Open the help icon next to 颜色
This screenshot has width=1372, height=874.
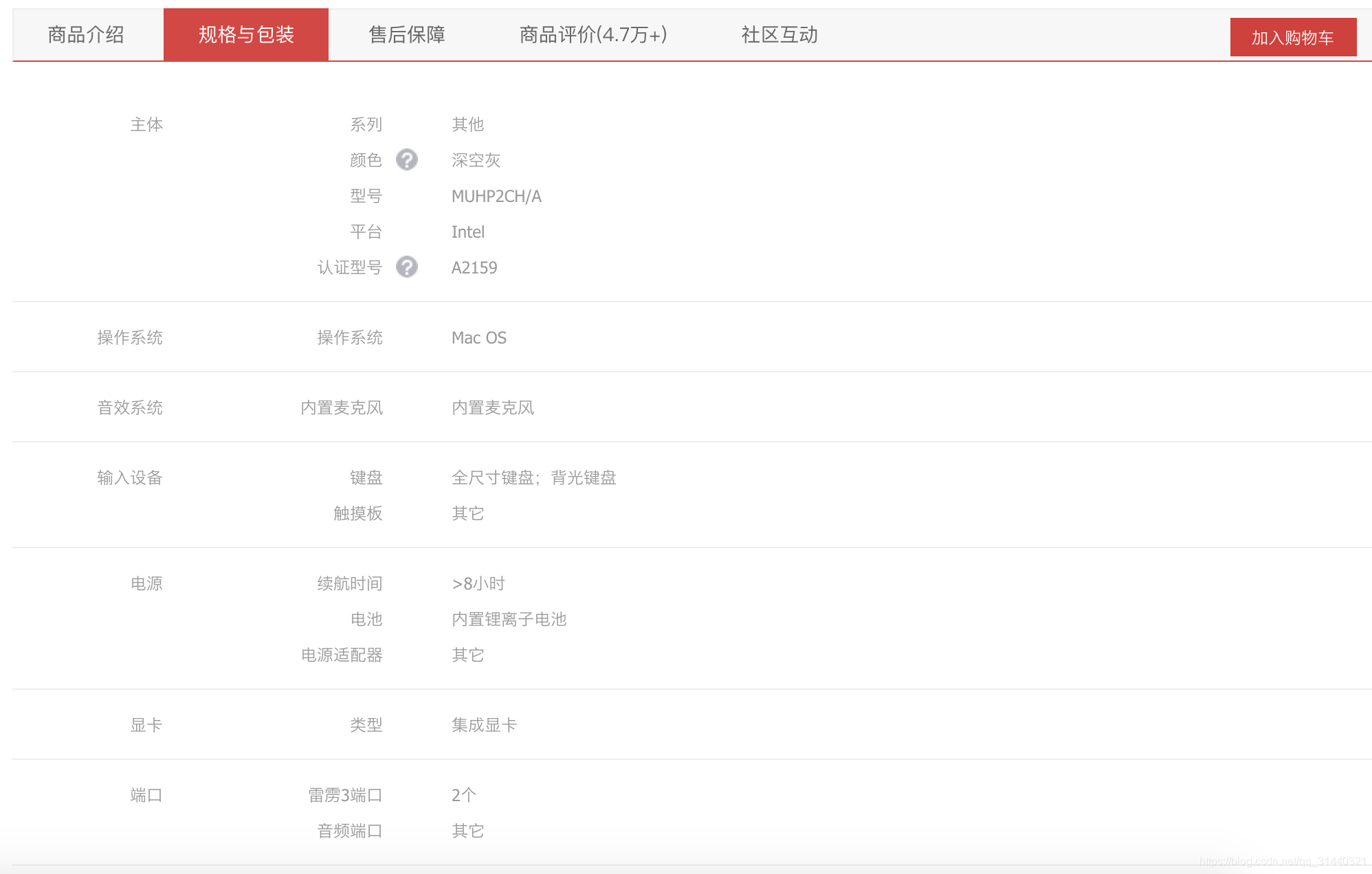407,160
